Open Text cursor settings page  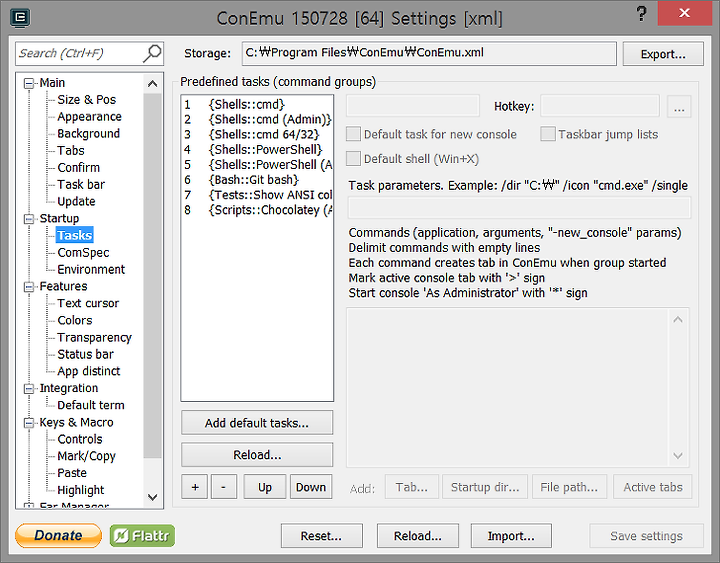[88, 304]
